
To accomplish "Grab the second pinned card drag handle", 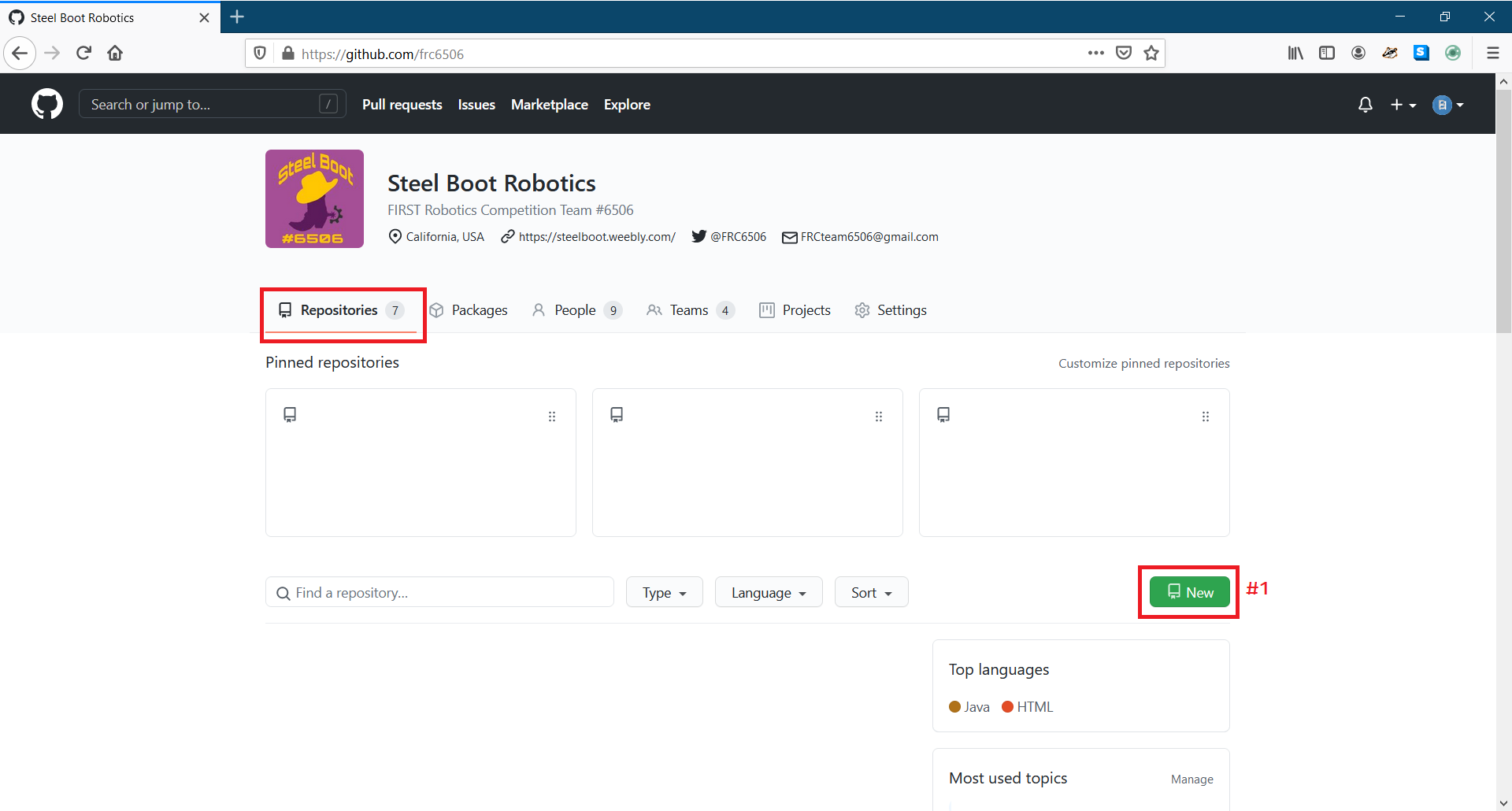I will [879, 417].
